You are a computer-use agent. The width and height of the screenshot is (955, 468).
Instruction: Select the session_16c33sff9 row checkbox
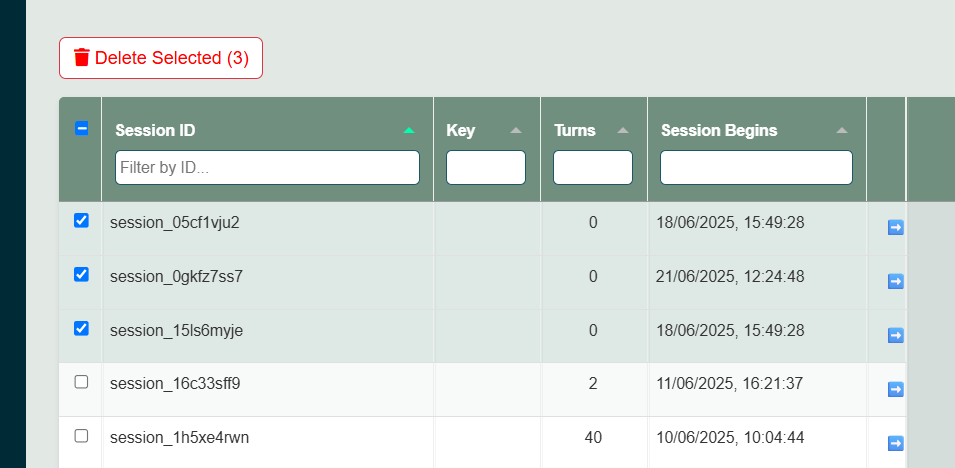tap(82, 382)
